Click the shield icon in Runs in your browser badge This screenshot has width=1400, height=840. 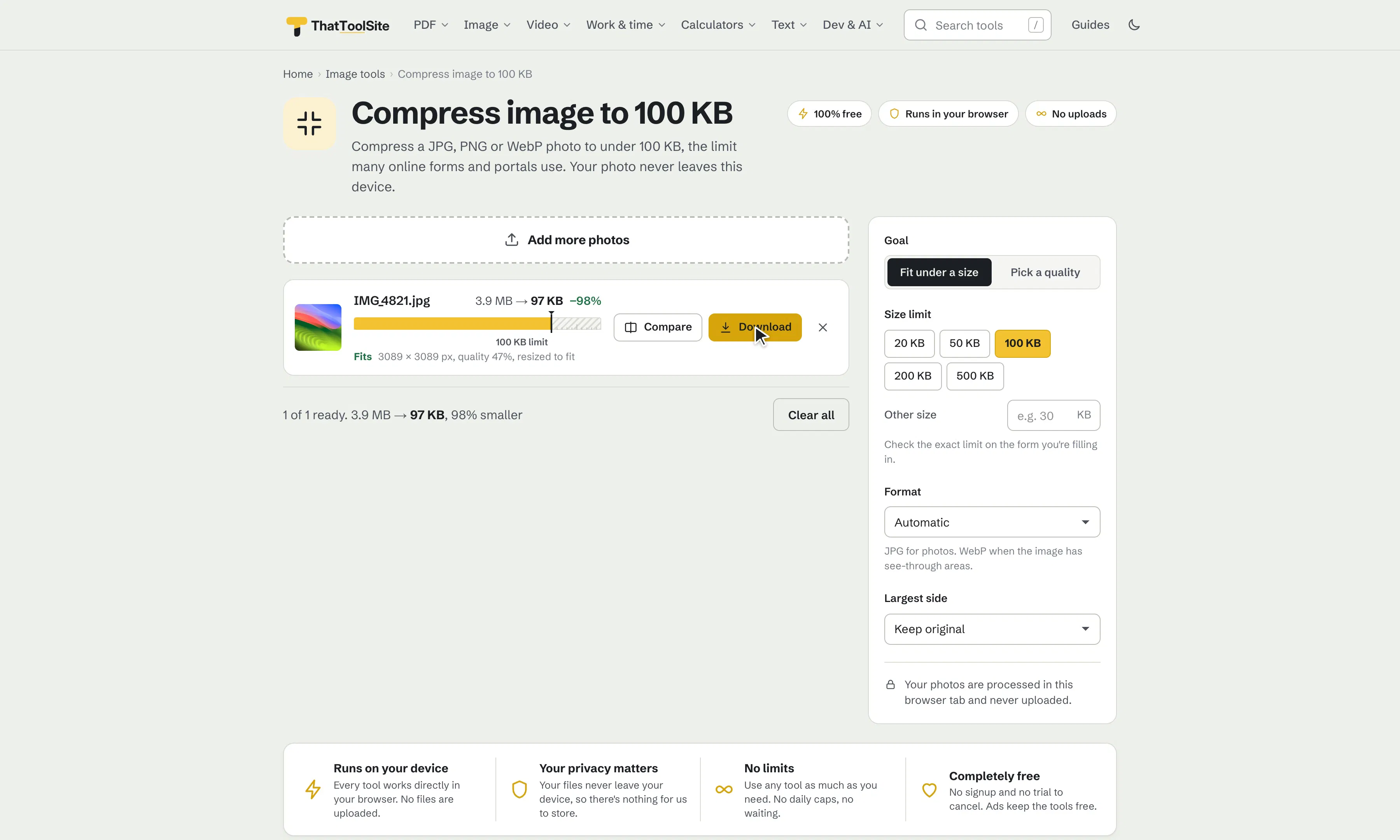click(x=894, y=114)
